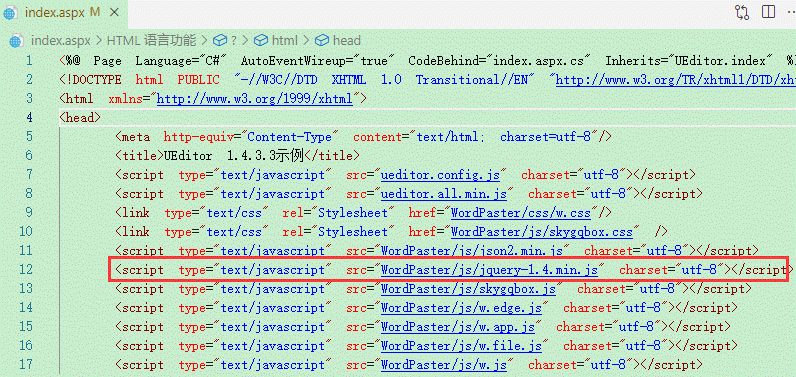Follow the WordPaster/js/jquery-1.4.min.js link

(490, 270)
